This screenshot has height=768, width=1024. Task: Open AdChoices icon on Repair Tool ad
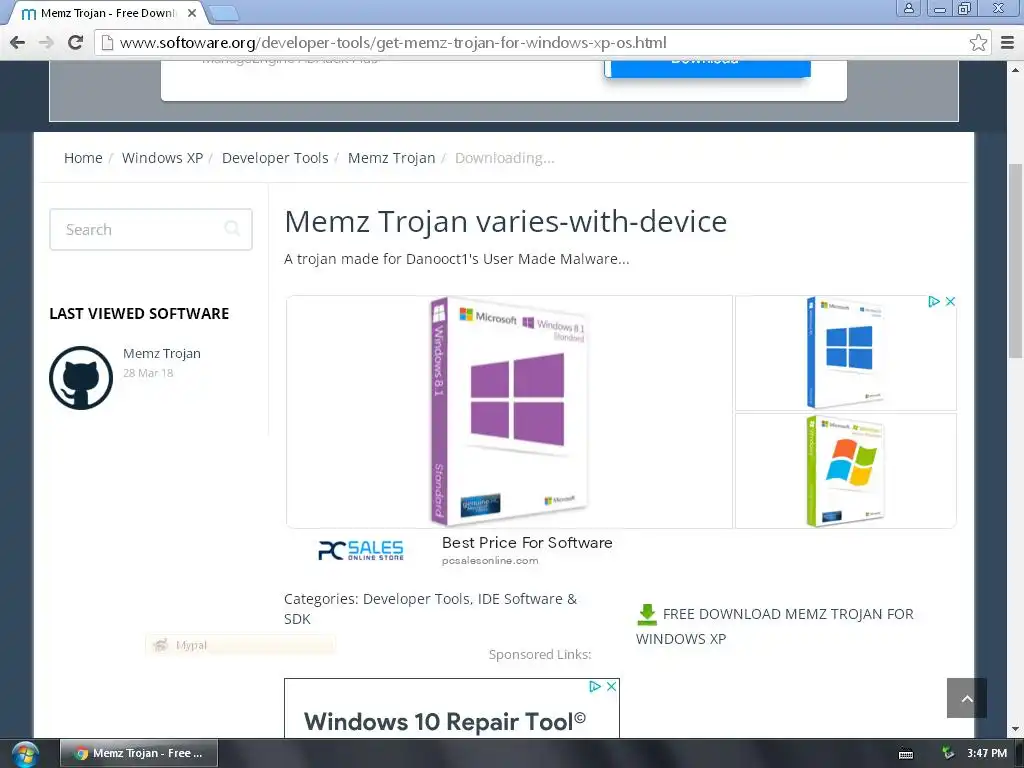pos(595,686)
